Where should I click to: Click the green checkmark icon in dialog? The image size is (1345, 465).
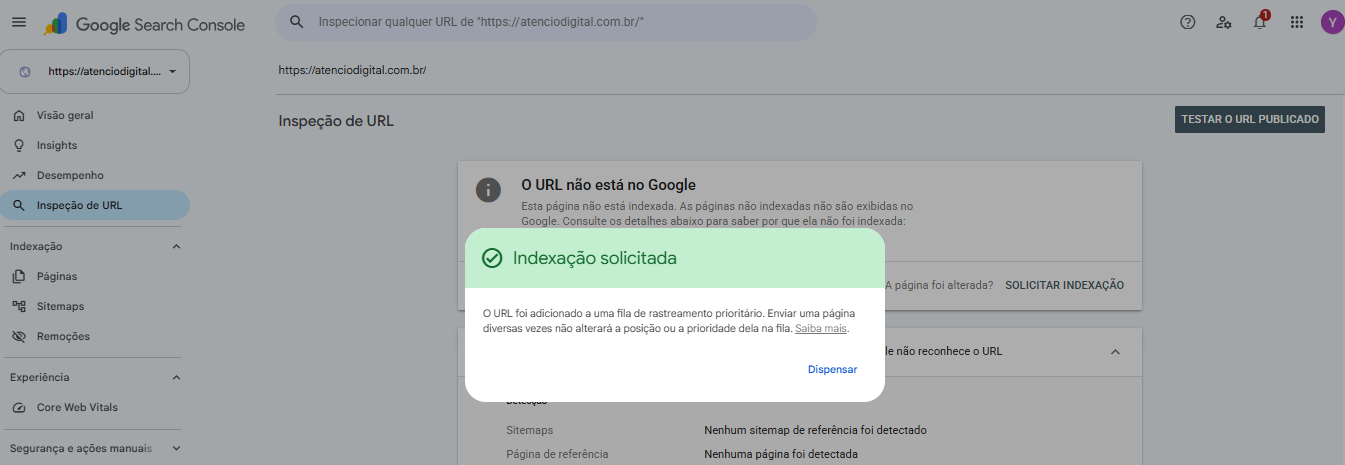pyautogui.click(x=492, y=258)
